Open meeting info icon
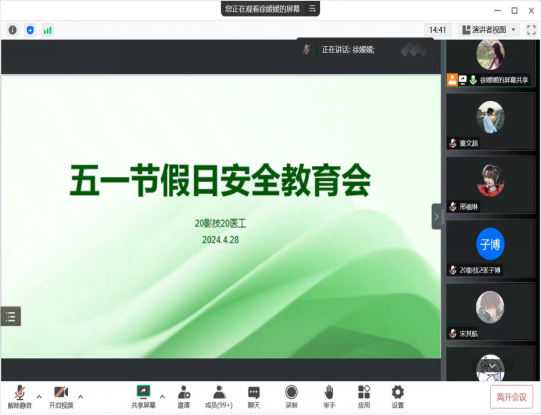The height and width of the screenshot is (415, 541). pos(12,30)
